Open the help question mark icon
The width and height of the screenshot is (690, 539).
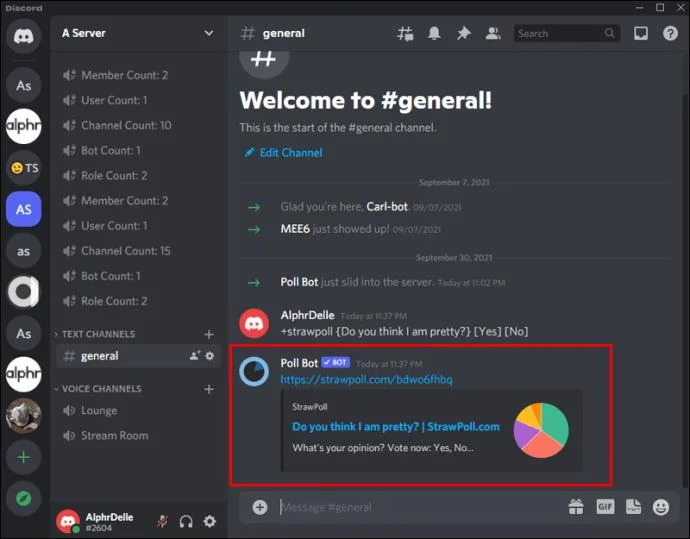670,33
